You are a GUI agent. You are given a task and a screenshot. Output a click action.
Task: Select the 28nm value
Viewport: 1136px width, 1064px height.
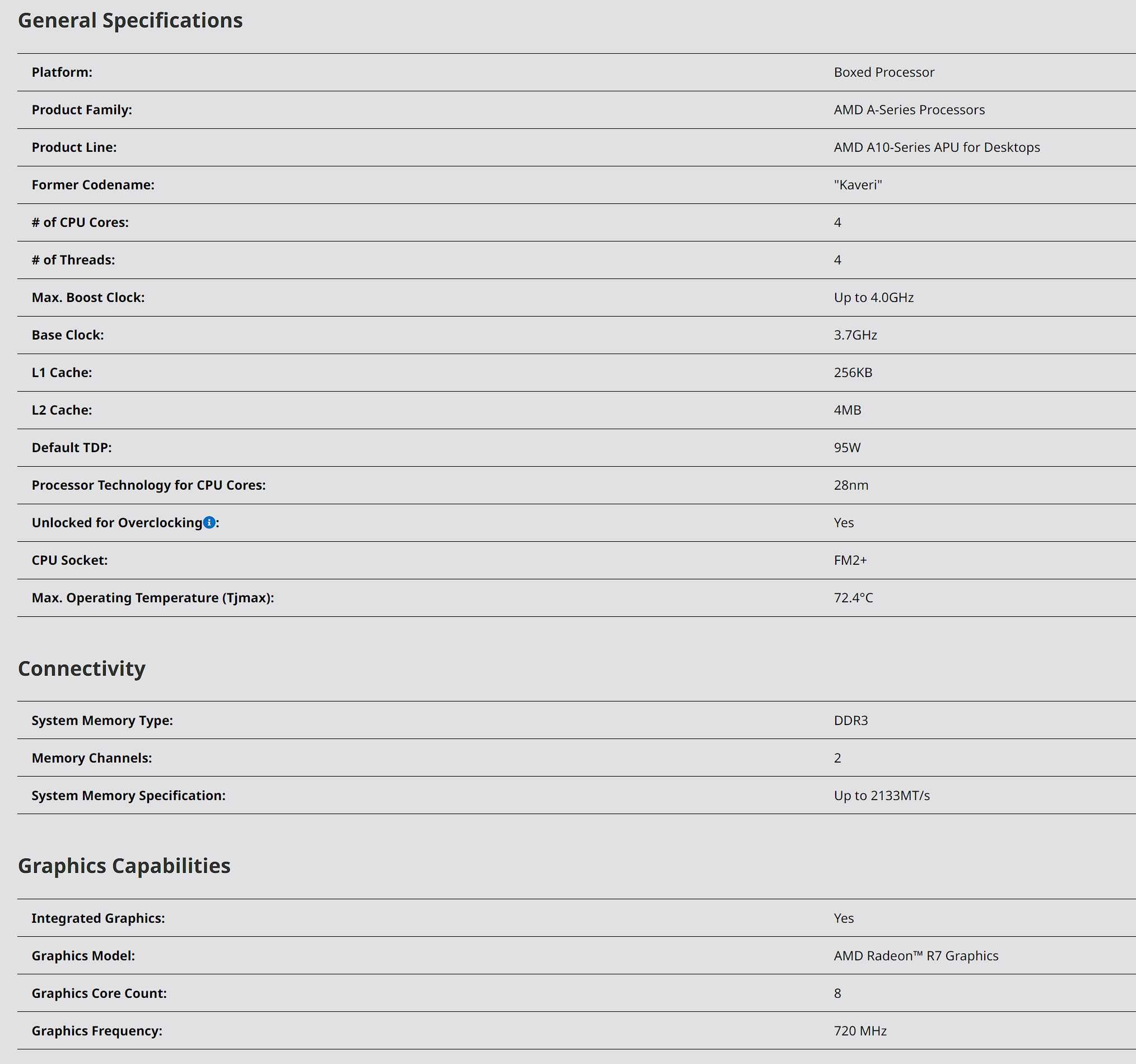(851, 485)
